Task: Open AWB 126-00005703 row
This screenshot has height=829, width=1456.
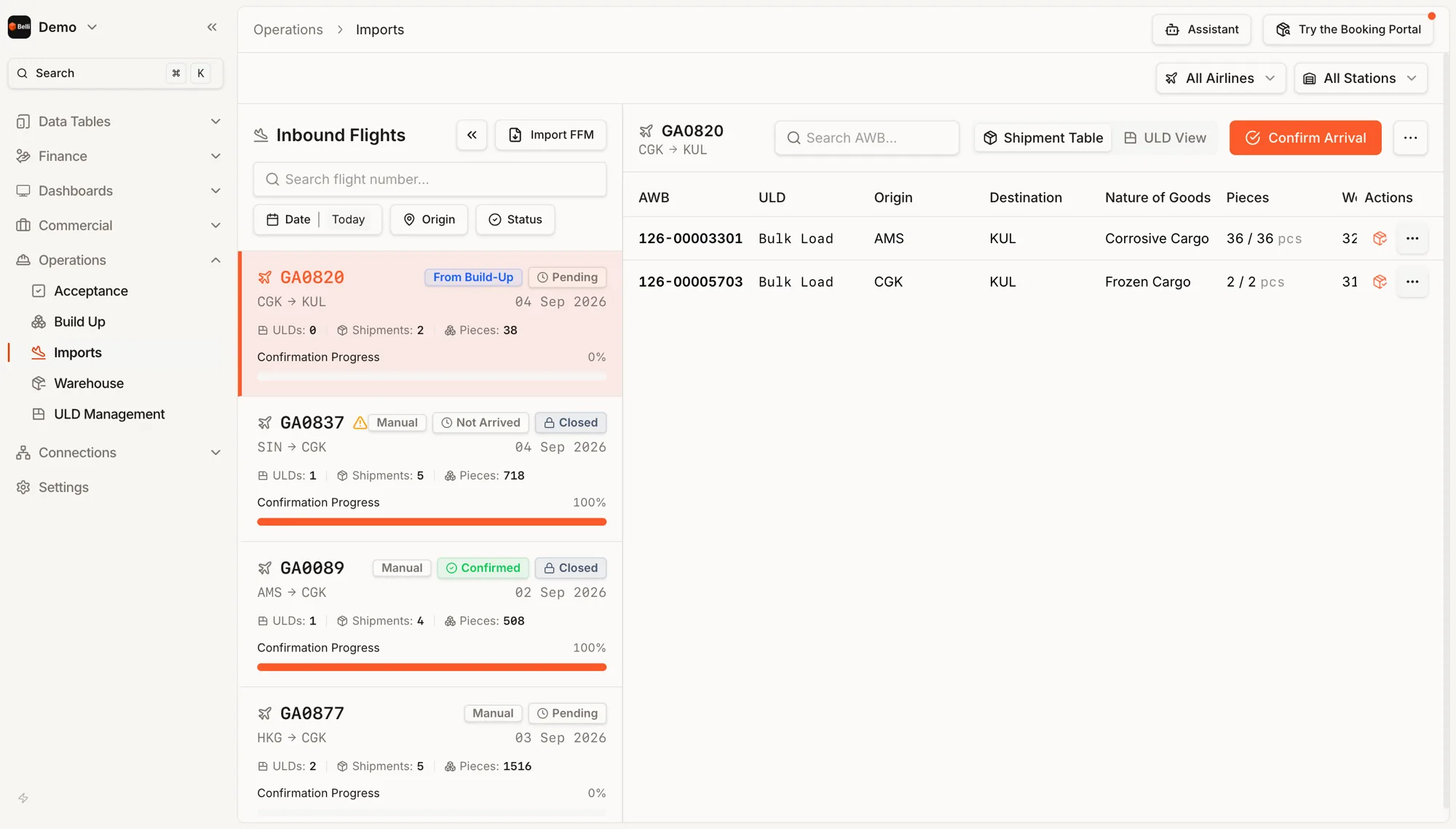Action: 1032,282
